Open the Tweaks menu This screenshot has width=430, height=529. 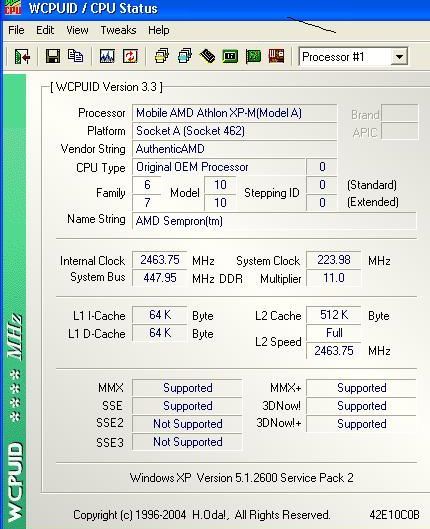(118, 30)
